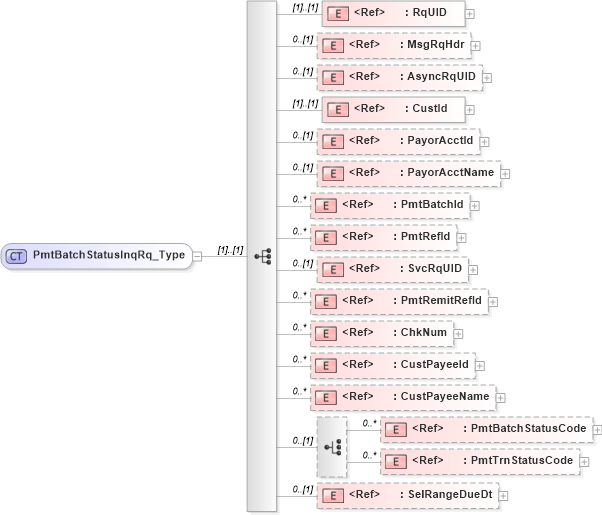
Task: Expand the PmtRefId element
Action: click(x=461, y=238)
